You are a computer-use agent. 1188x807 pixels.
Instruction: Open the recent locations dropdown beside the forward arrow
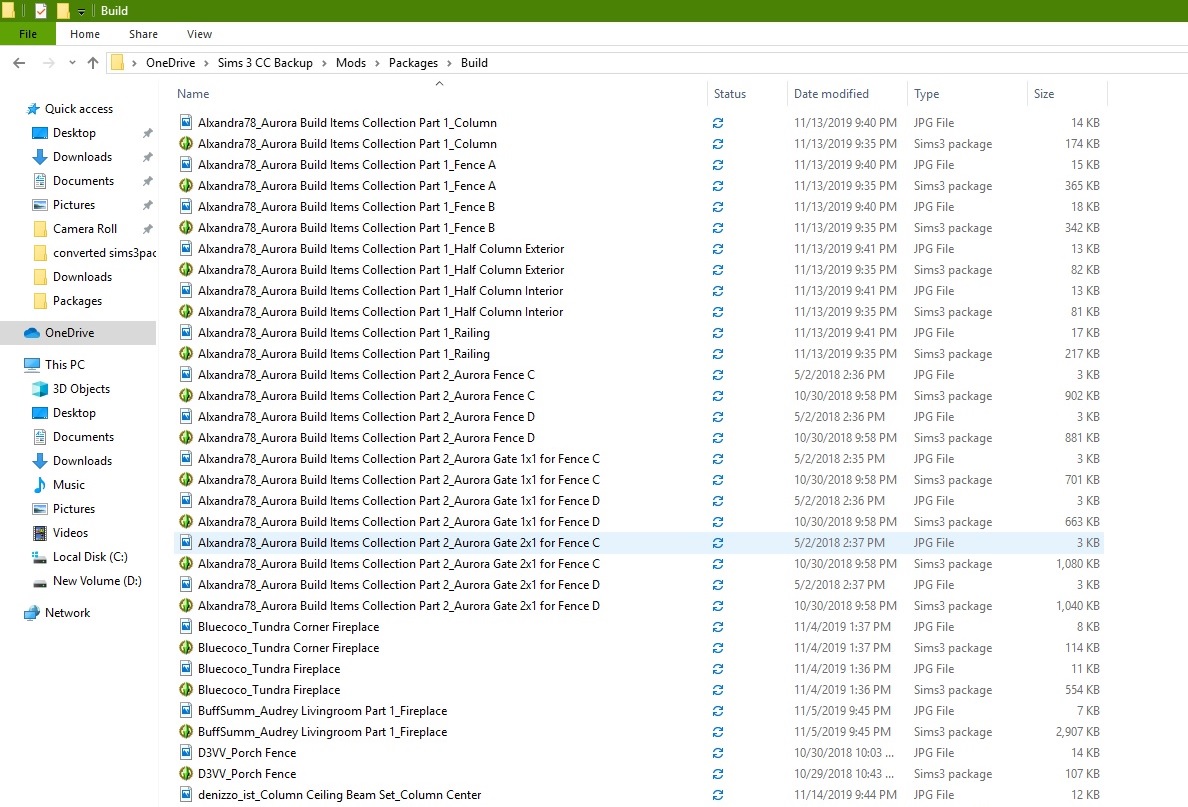pos(71,62)
